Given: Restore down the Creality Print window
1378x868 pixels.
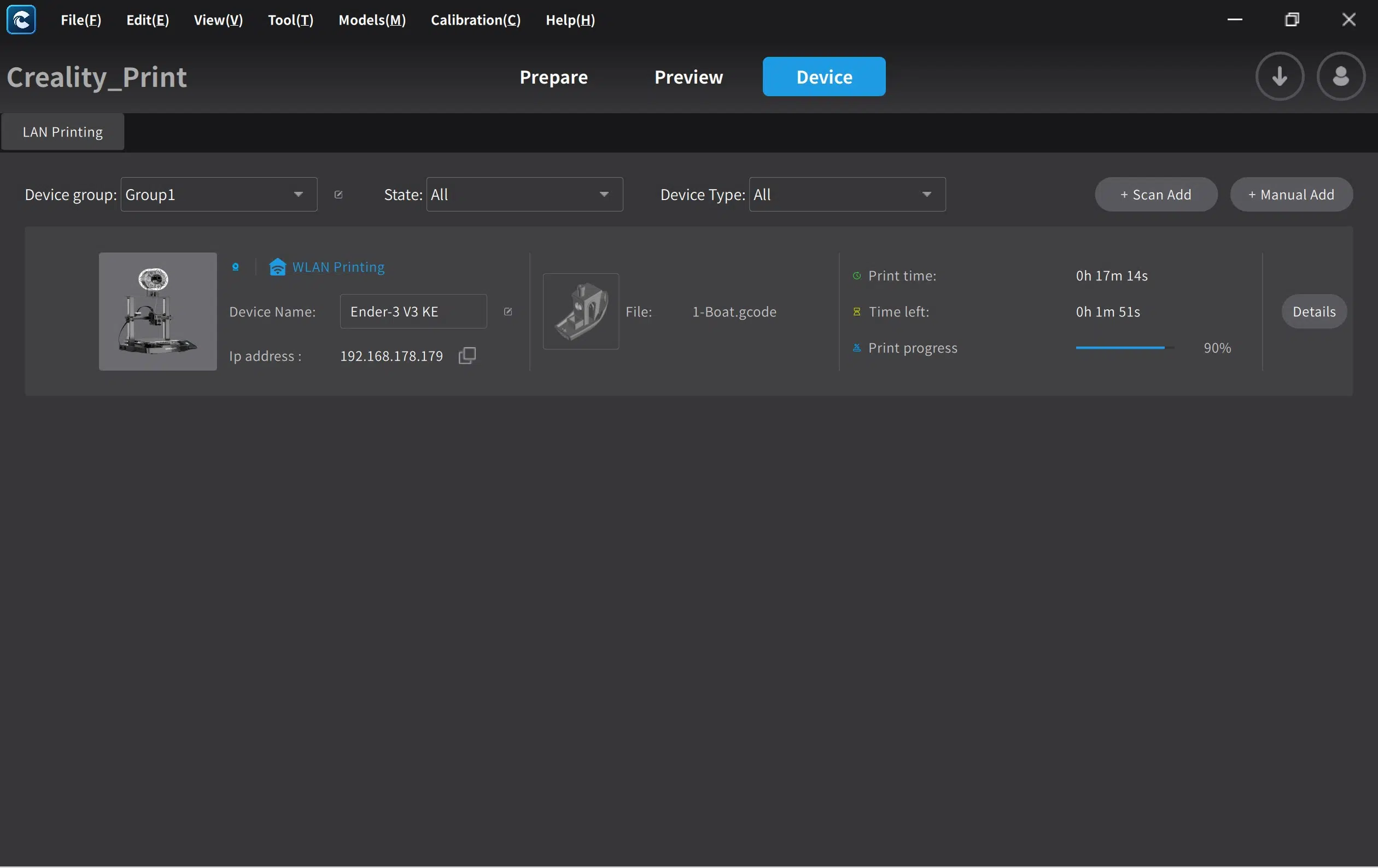Looking at the screenshot, I should (x=1292, y=20).
